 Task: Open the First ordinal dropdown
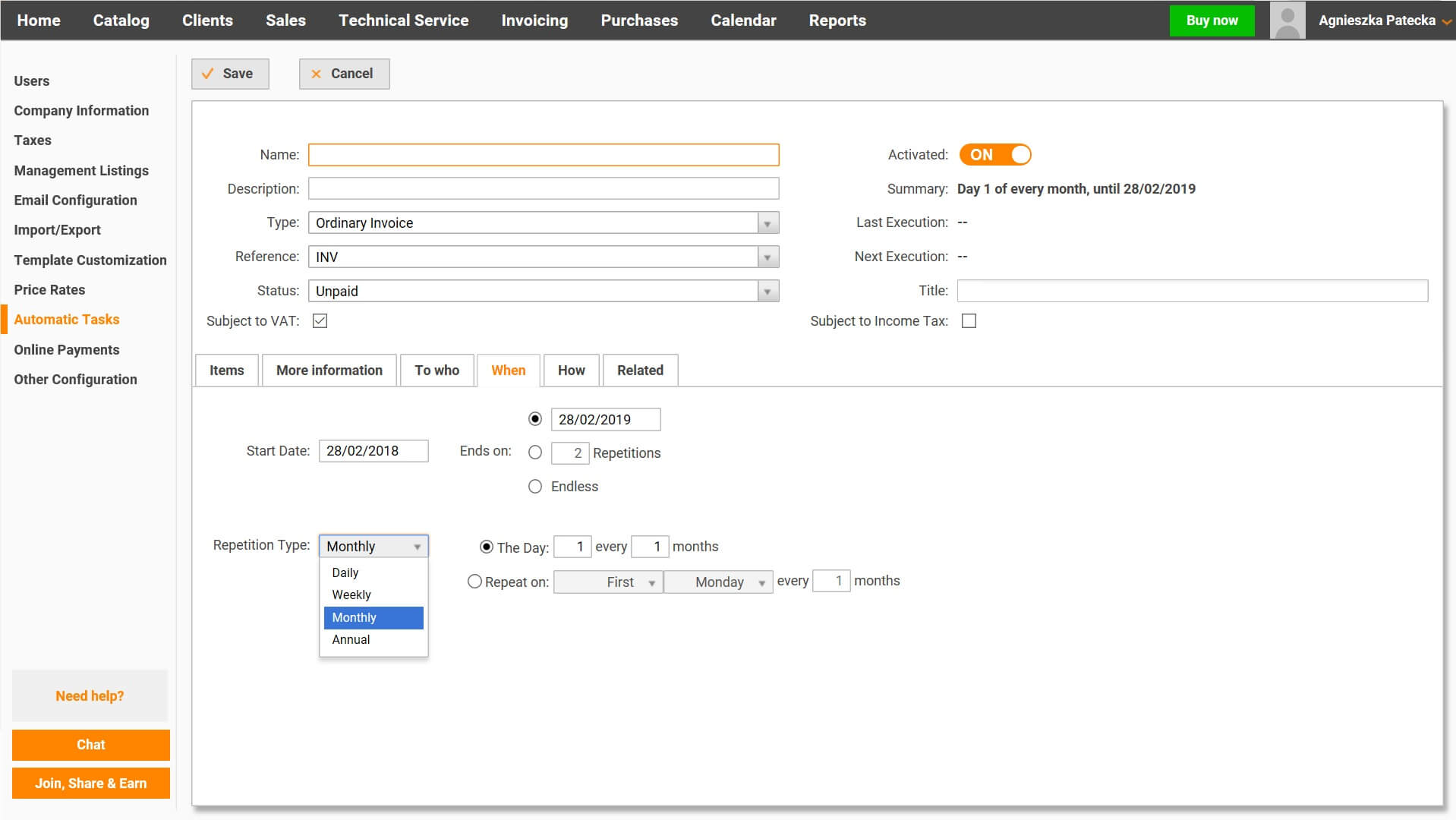click(x=608, y=582)
